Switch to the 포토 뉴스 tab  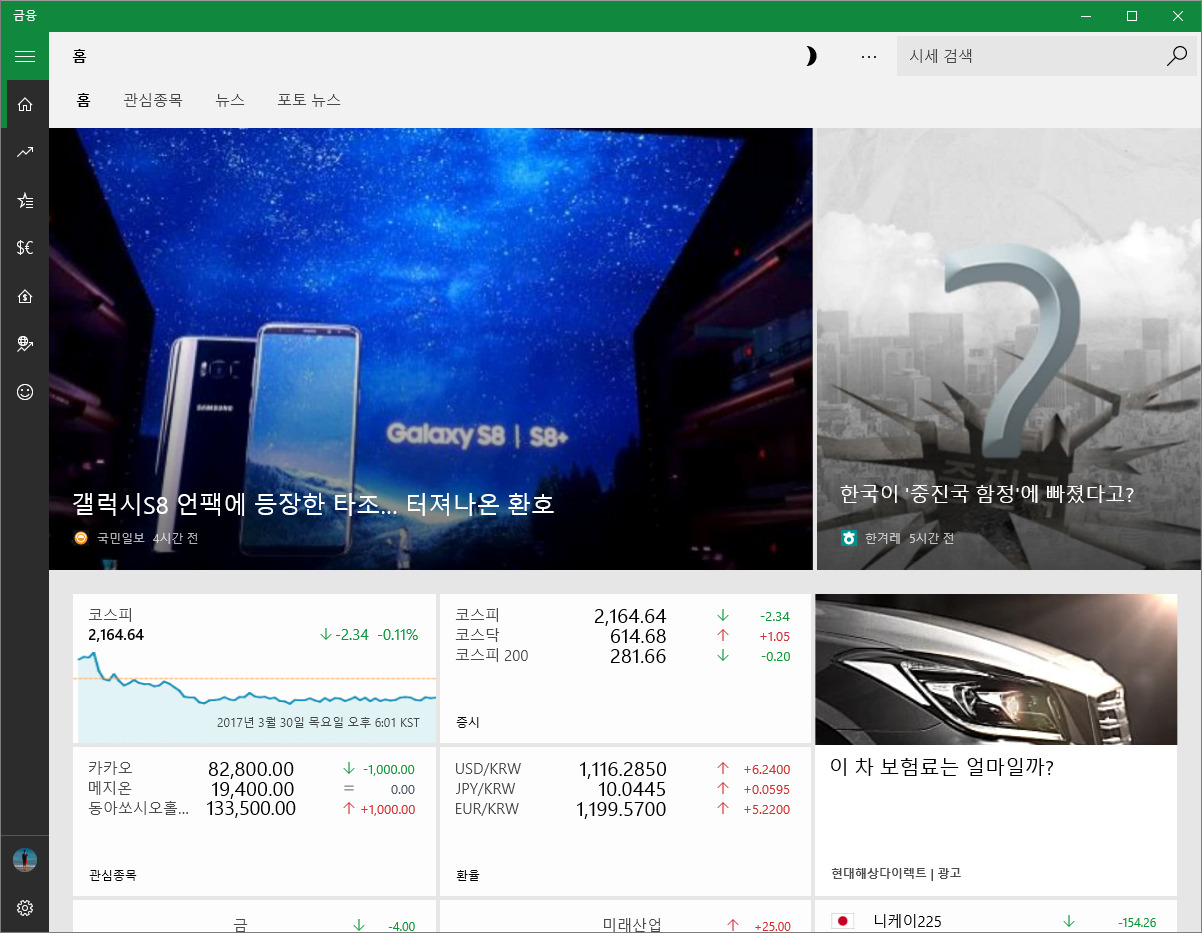click(309, 100)
